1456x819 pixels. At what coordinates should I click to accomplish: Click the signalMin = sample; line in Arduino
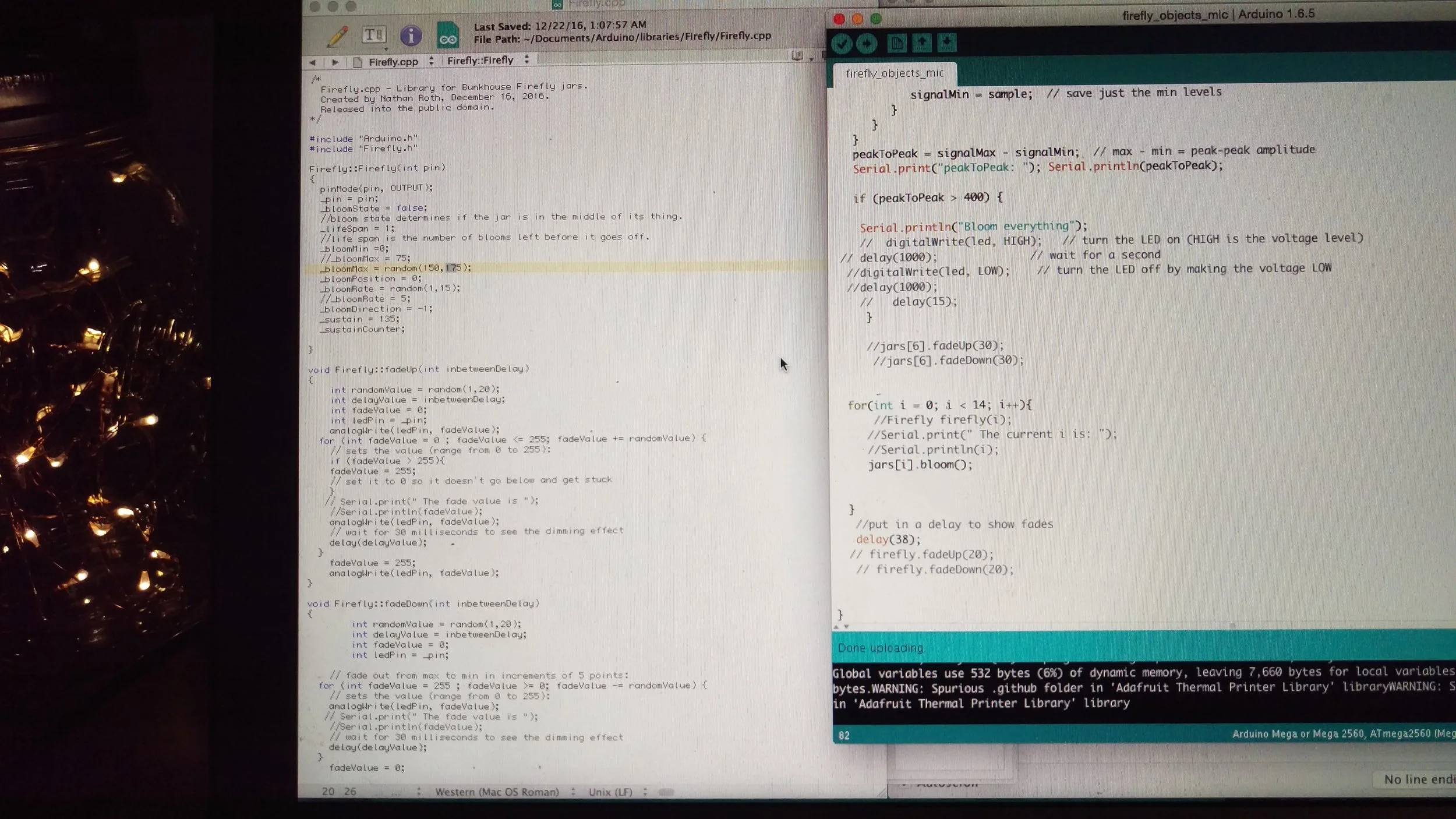pyautogui.click(x=971, y=94)
